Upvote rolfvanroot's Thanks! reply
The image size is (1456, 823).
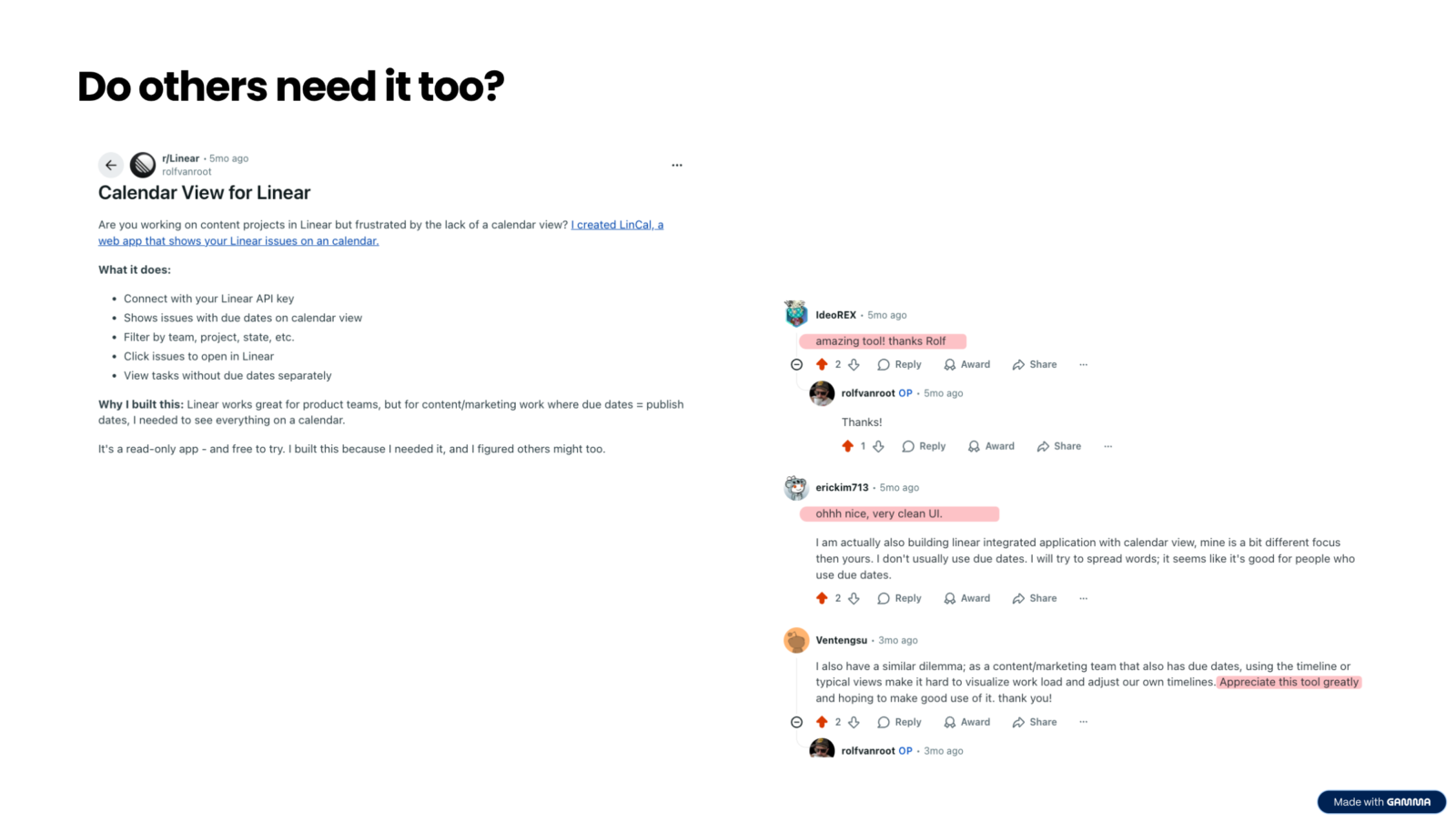point(847,446)
